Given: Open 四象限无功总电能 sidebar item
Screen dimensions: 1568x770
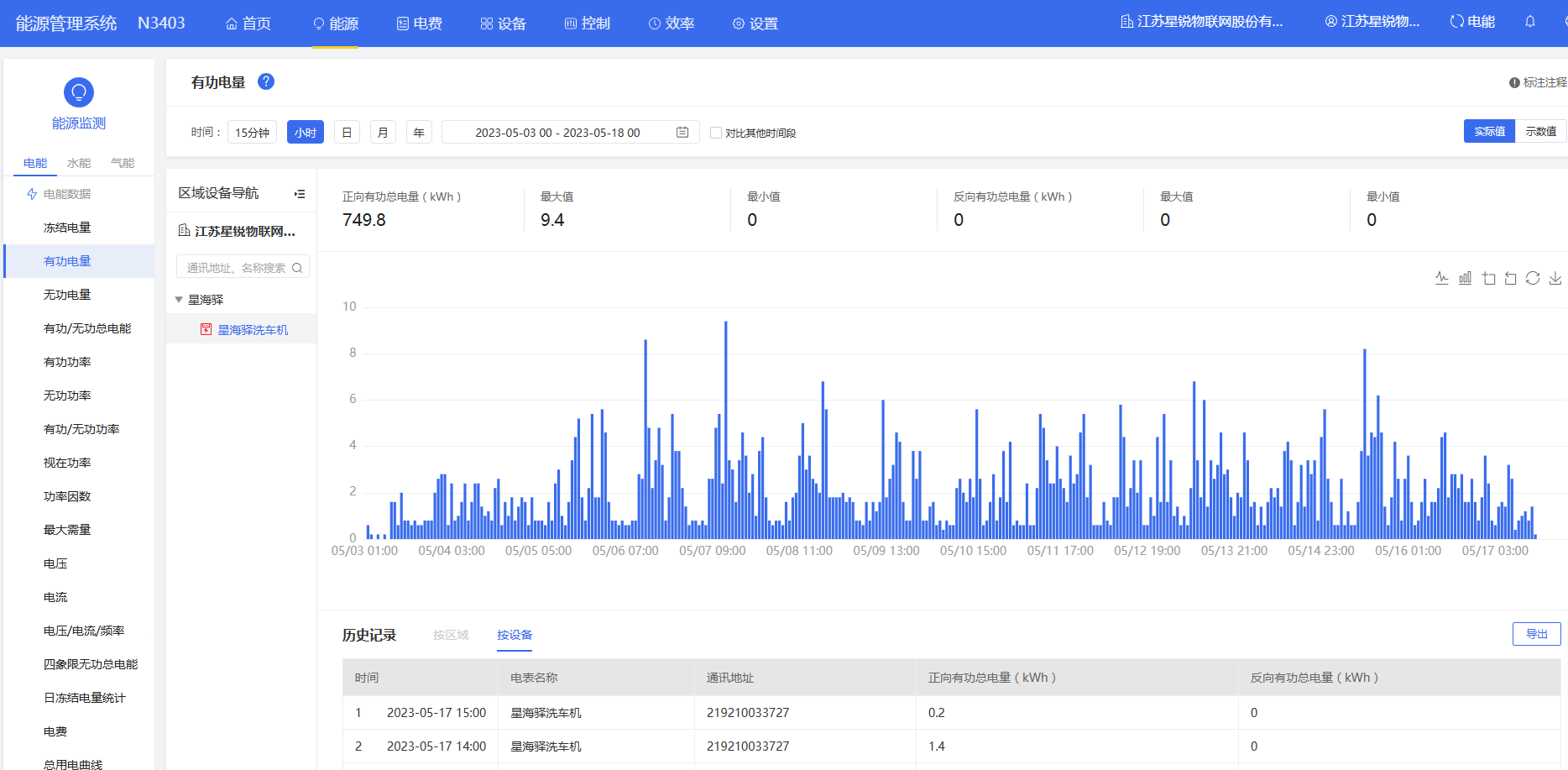Looking at the screenshot, I should tap(79, 664).
